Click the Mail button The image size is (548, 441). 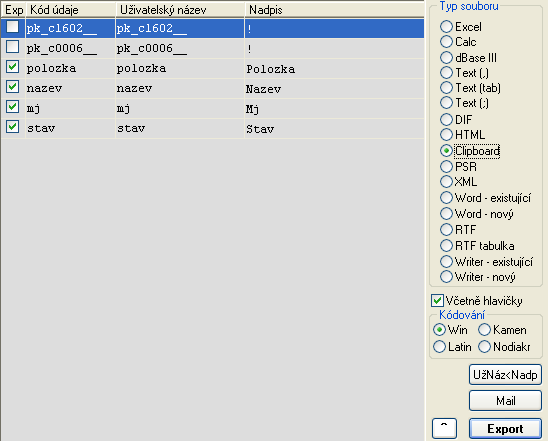(505, 400)
